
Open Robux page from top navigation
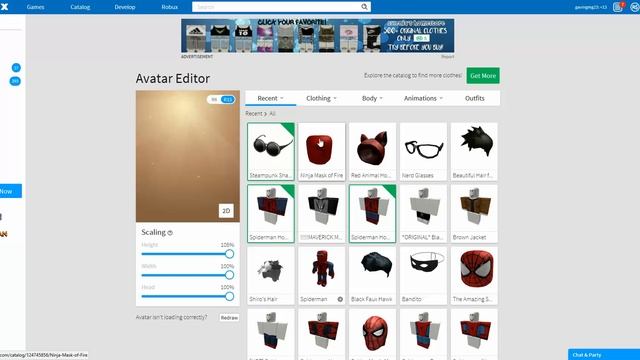click(170, 7)
